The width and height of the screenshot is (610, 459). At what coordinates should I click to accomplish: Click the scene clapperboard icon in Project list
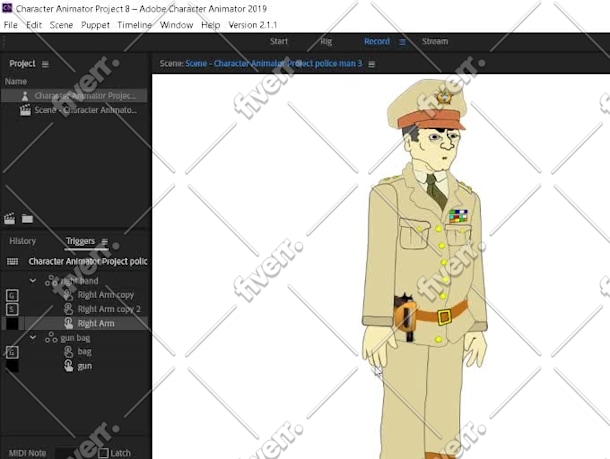click(x=25, y=110)
